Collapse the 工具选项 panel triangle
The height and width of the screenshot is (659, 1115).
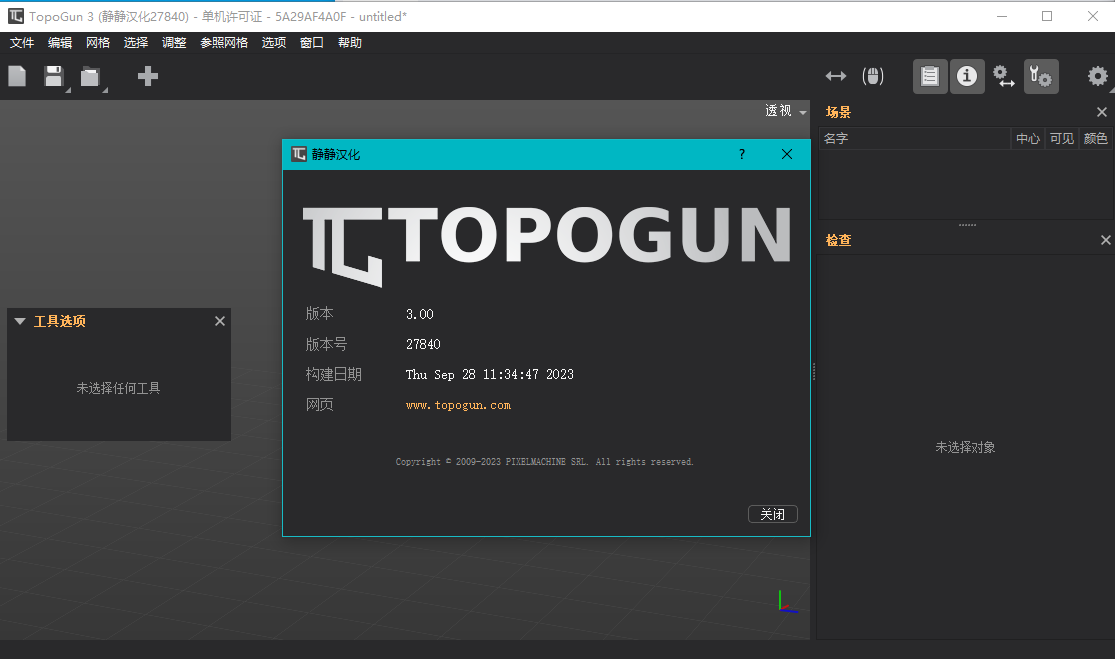click(20, 321)
